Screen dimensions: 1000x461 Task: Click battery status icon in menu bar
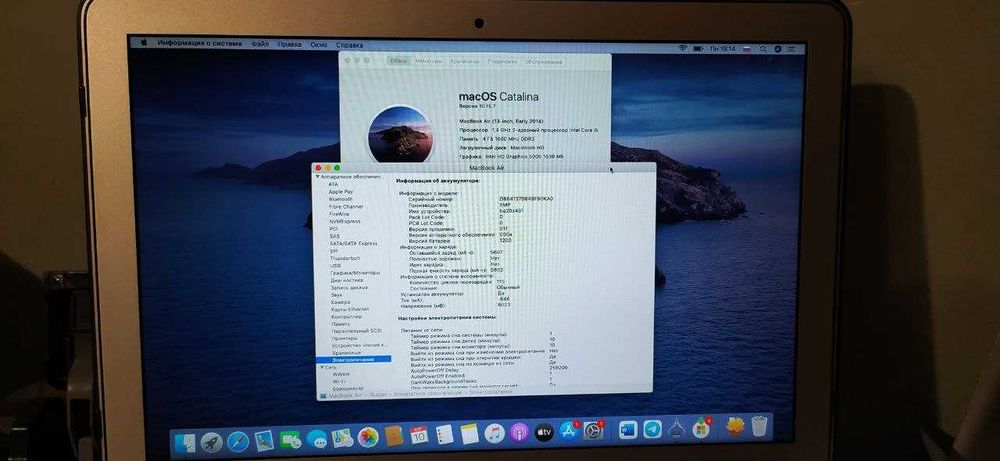698,48
